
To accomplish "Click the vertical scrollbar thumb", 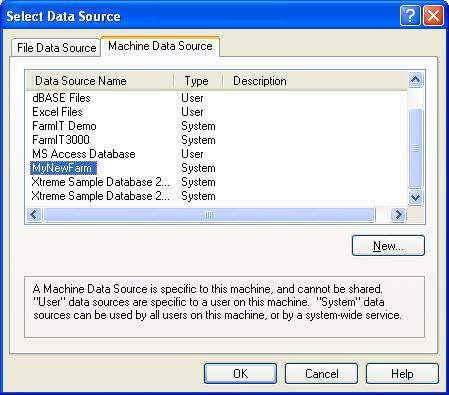I will [x=415, y=148].
